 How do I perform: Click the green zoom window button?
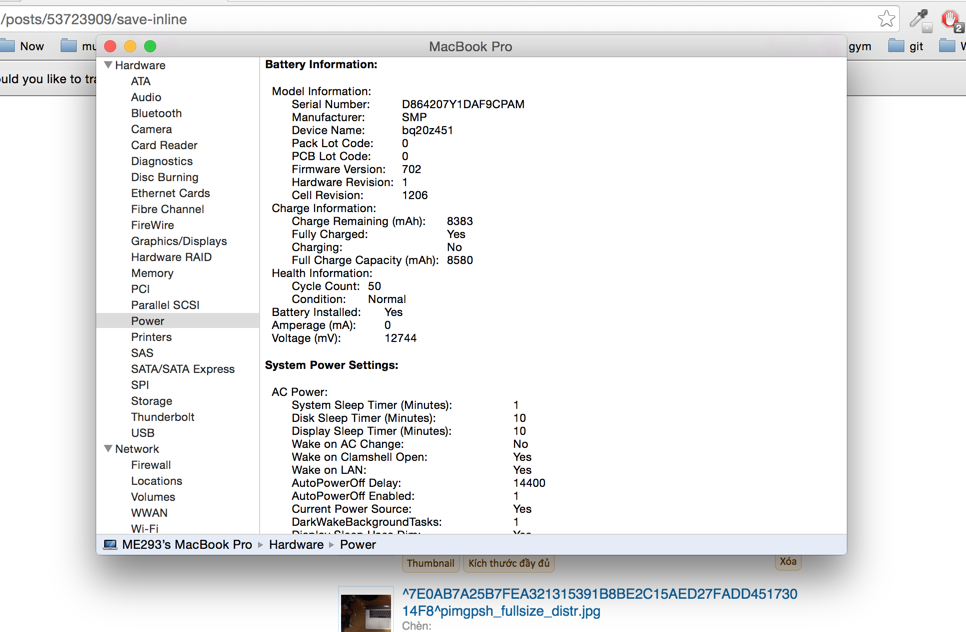(150, 46)
